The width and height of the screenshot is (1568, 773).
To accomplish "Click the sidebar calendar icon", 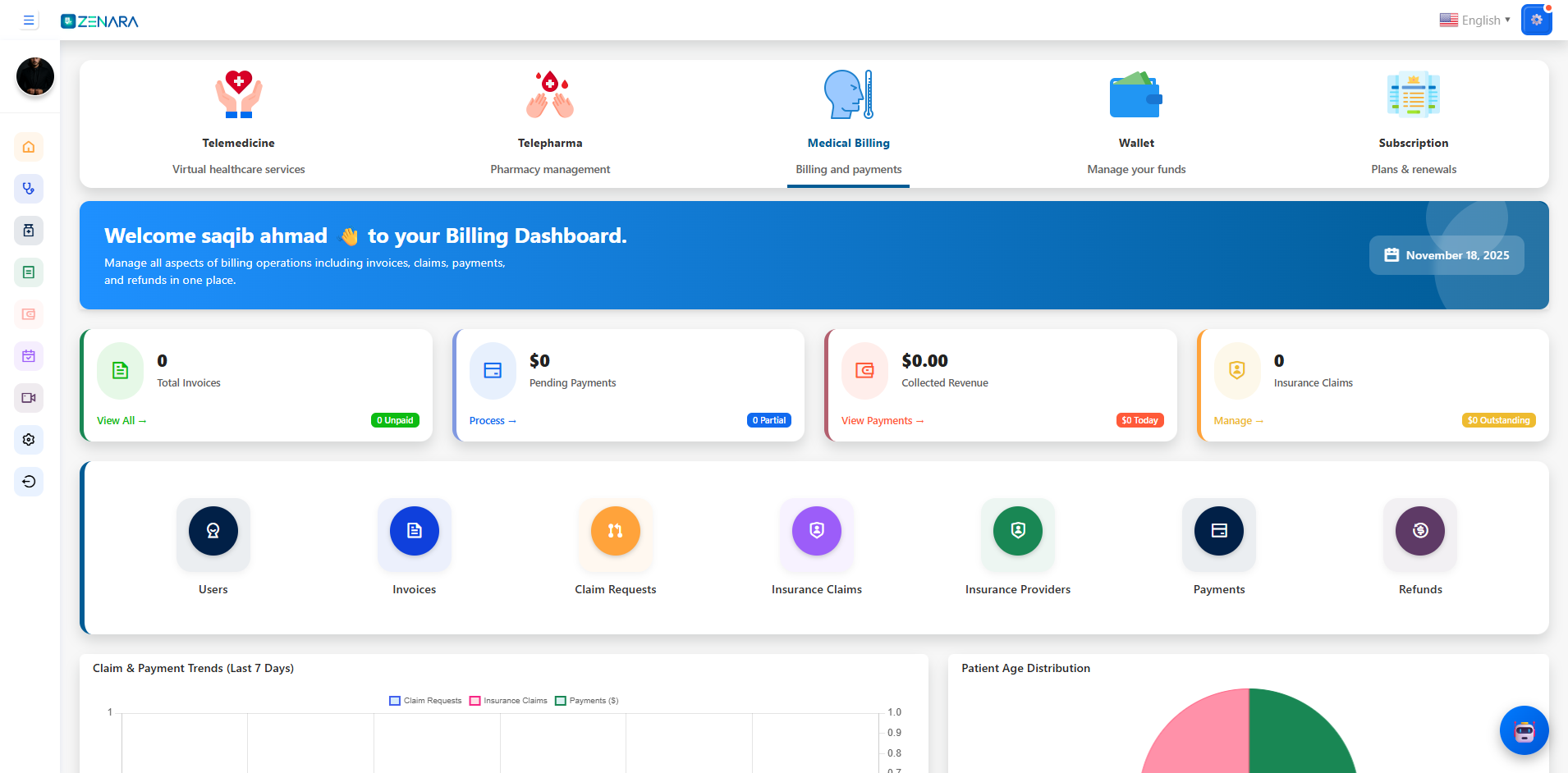I will (x=29, y=356).
